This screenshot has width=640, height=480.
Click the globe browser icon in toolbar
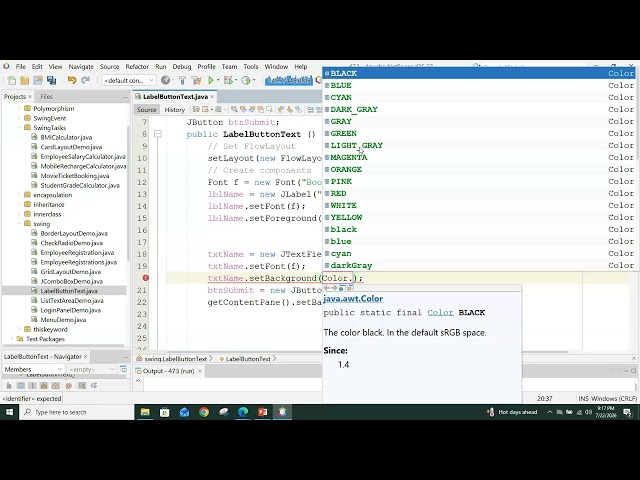pyautogui.click(x=165, y=80)
